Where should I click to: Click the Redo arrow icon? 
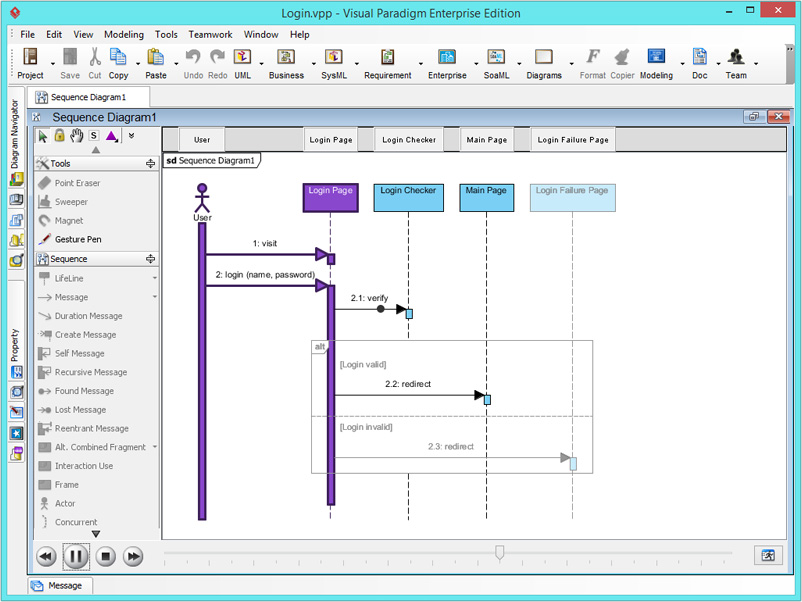(217, 56)
